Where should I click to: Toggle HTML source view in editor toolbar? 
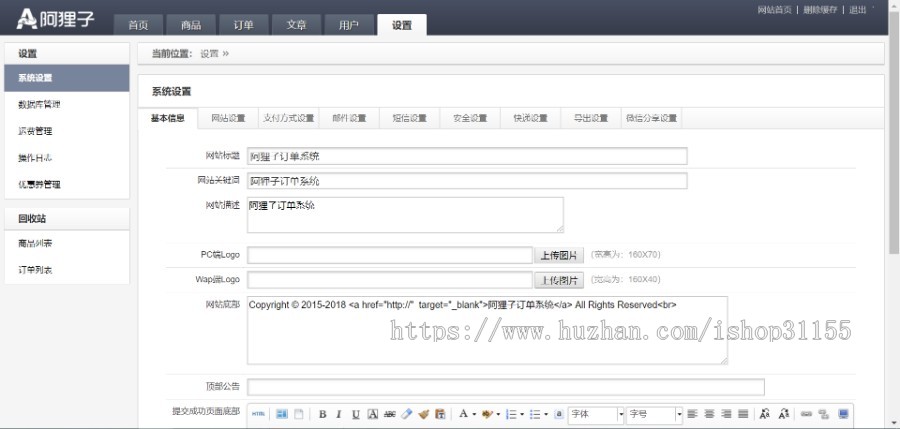[x=259, y=413]
